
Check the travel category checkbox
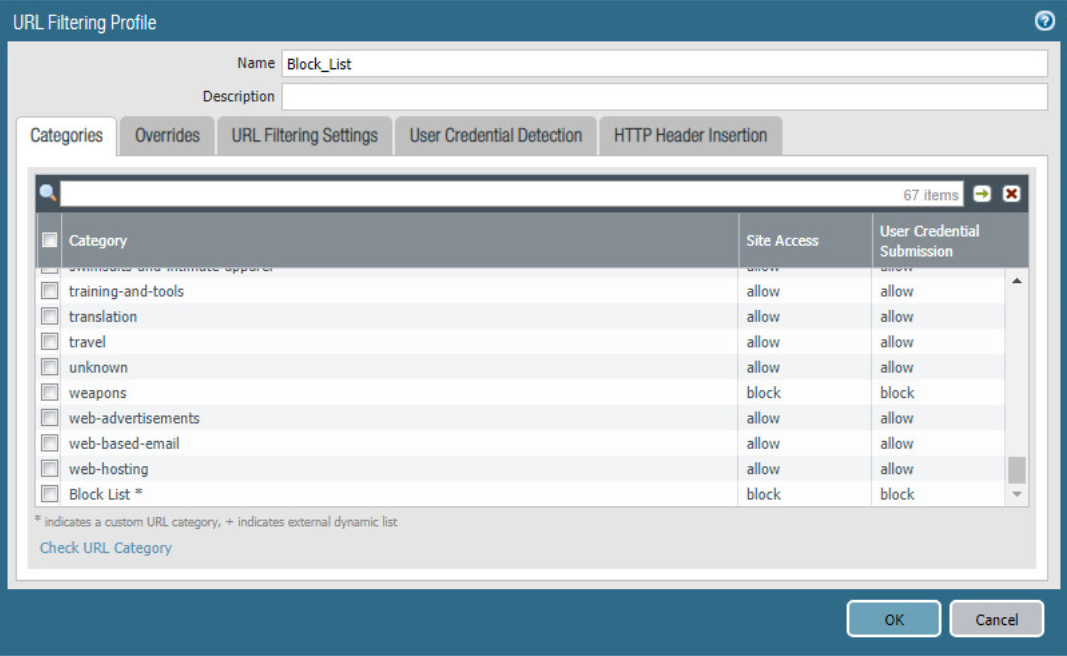(x=49, y=341)
